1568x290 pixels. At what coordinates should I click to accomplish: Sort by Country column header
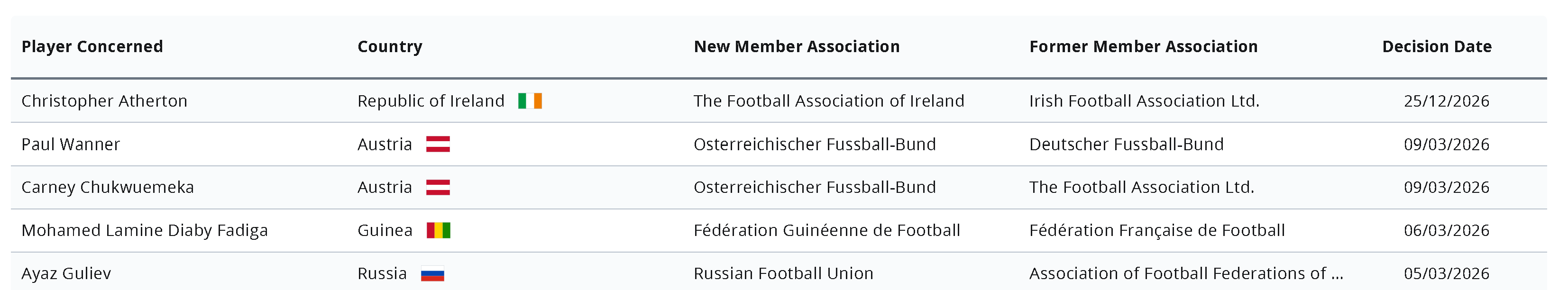coord(390,47)
